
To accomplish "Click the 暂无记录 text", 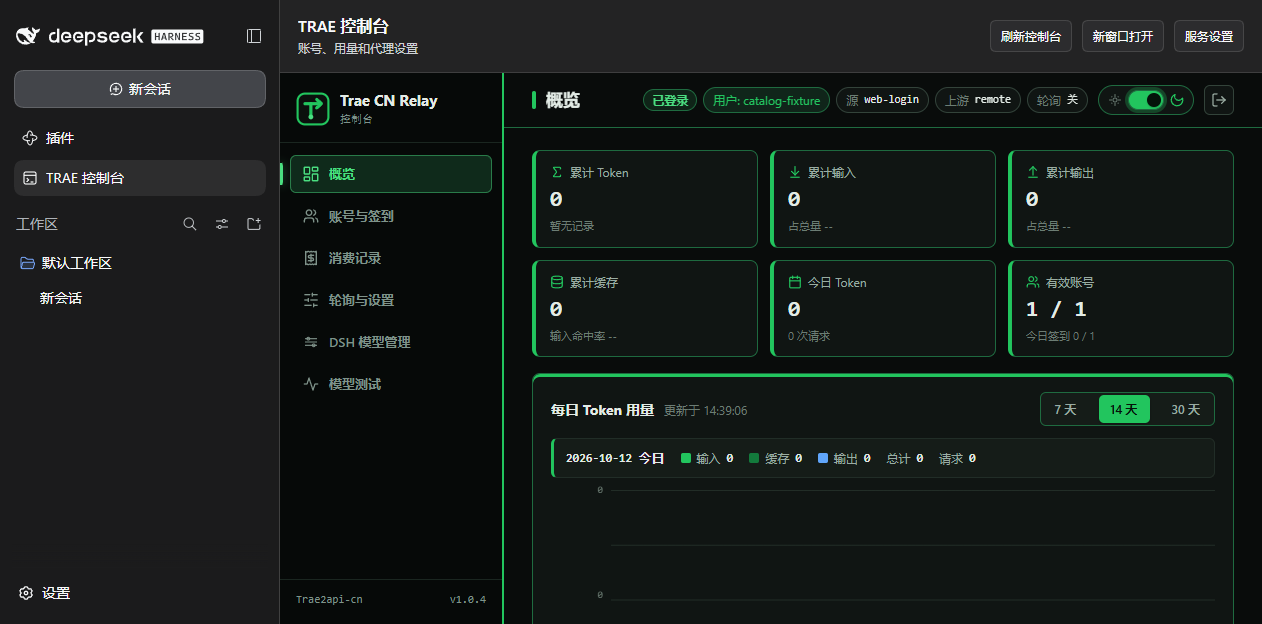I will click(572, 226).
